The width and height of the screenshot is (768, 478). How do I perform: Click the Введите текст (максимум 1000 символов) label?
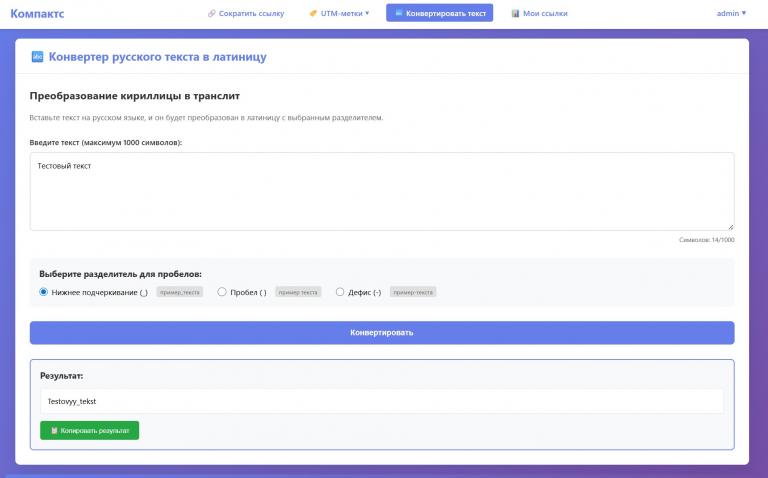tap(106, 143)
